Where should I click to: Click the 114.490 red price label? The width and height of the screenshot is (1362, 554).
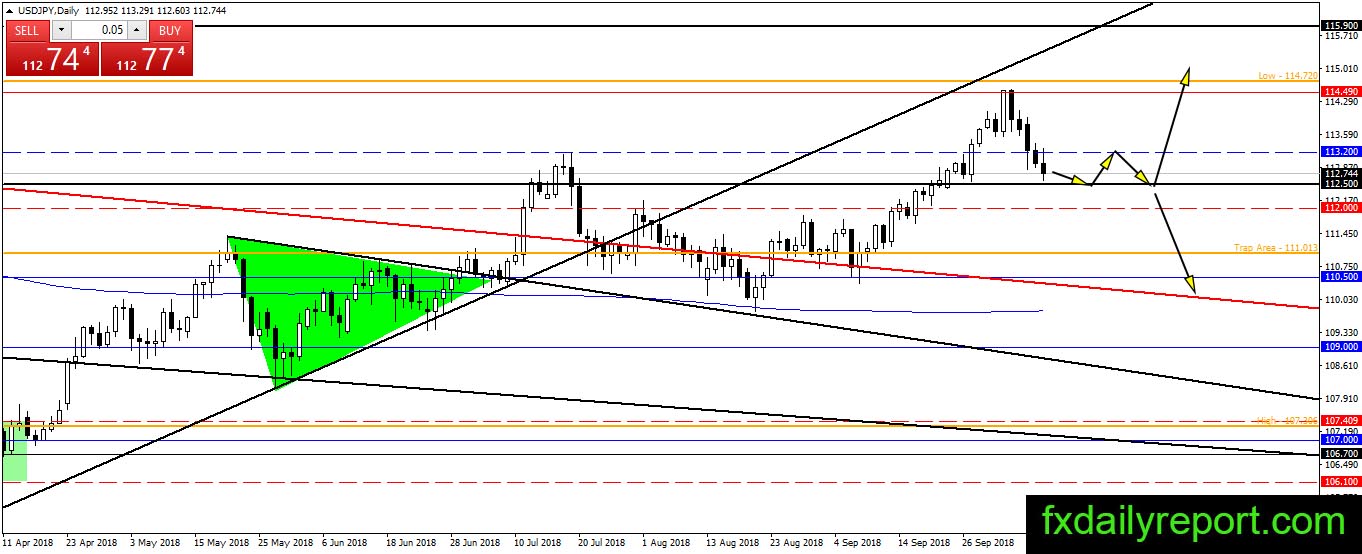1340,91
